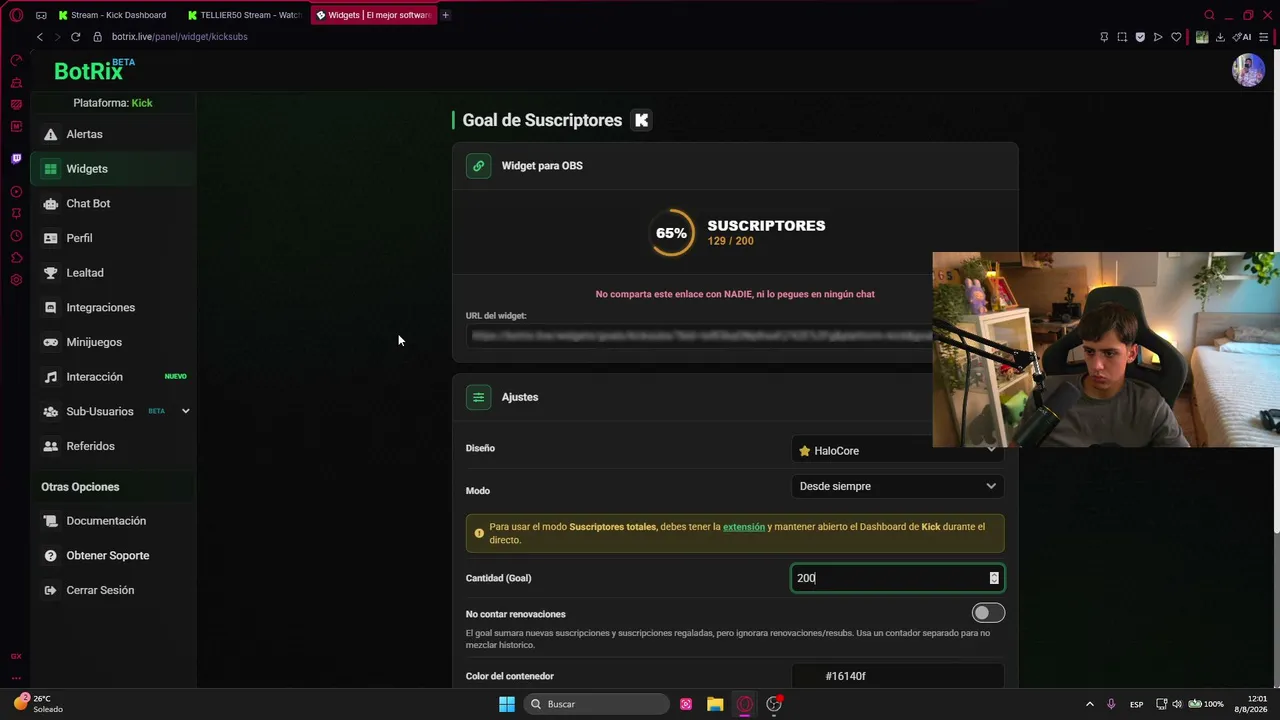Select the Widgets | El mejor software tab
This screenshot has width=1280, height=720.
pyautogui.click(x=374, y=15)
